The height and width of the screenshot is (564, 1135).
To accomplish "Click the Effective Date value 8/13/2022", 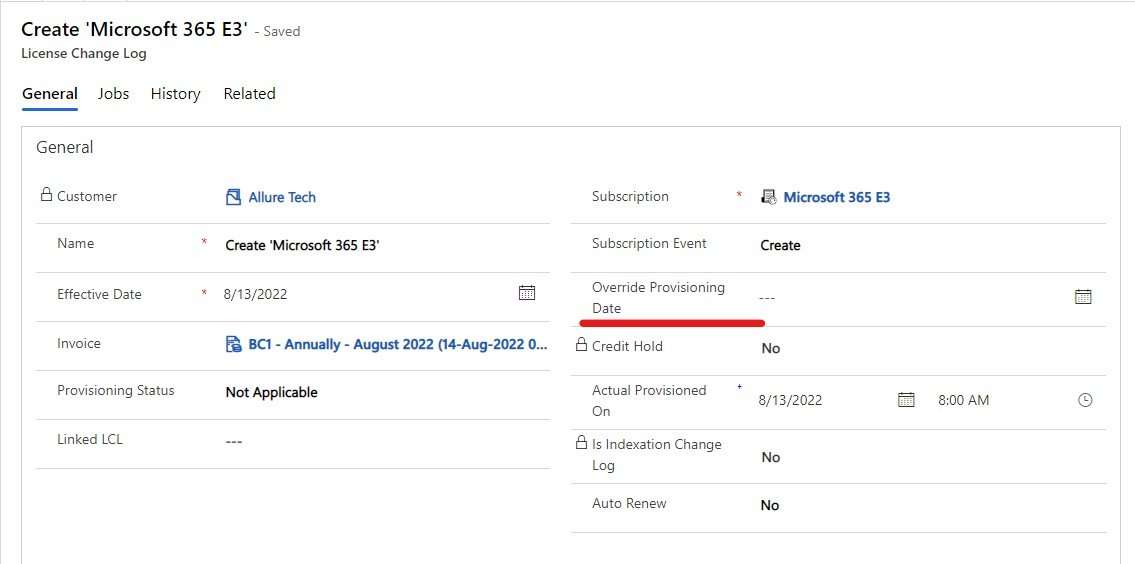I will [256, 295].
